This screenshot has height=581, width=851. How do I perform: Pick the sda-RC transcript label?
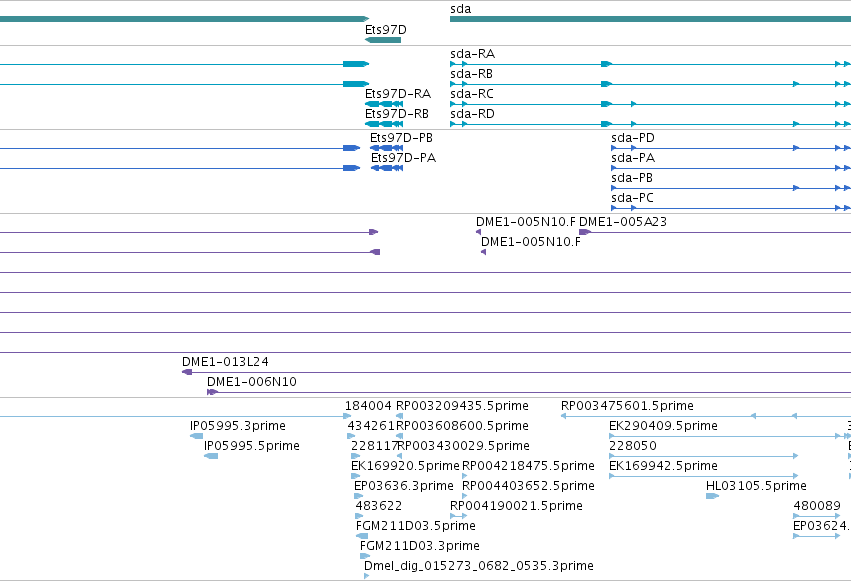pos(472,94)
